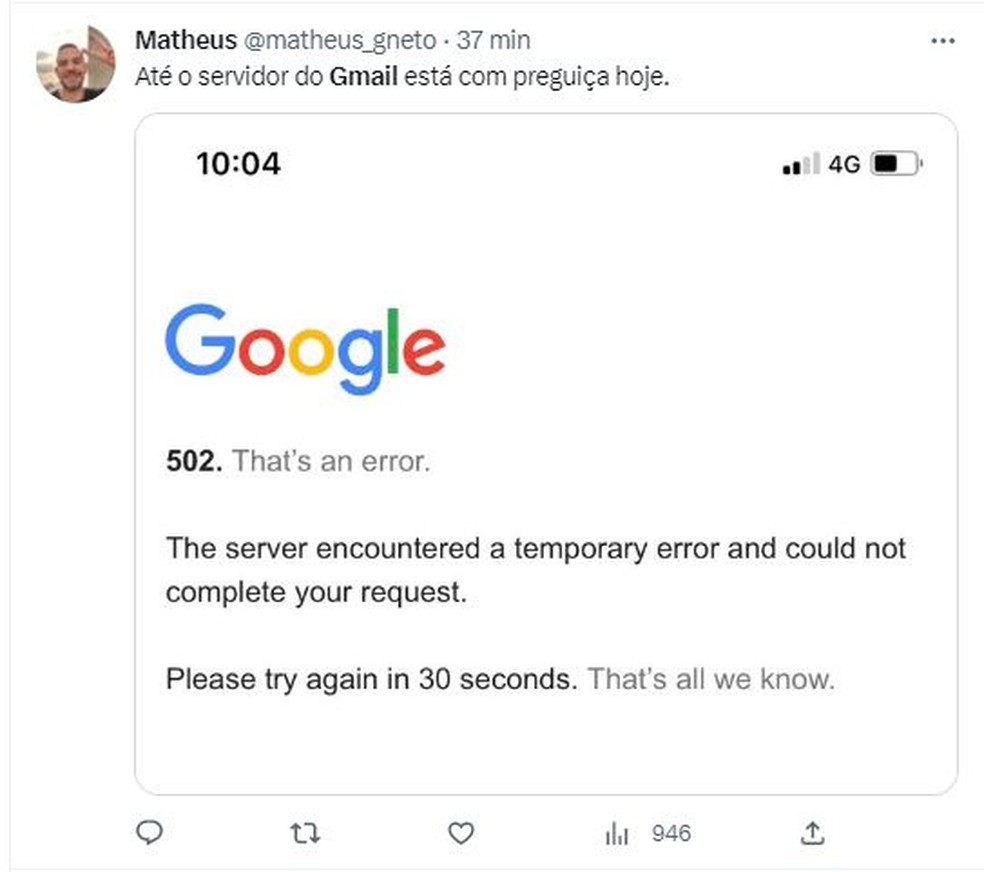Click the battery icon in the phone screenshot
Viewport: 984px width, 872px height.
click(x=897, y=164)
